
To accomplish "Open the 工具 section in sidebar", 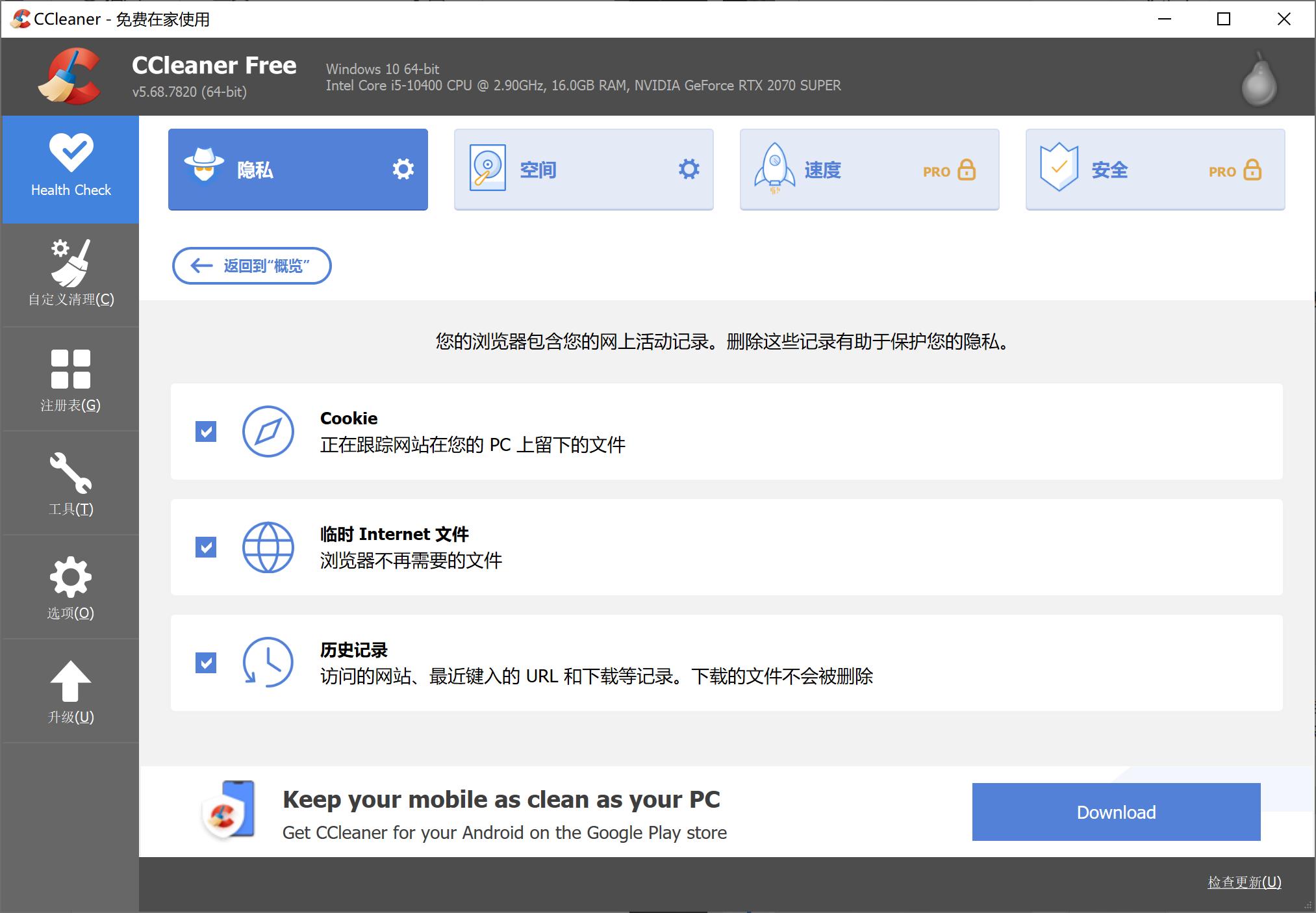I will point(70,482).
